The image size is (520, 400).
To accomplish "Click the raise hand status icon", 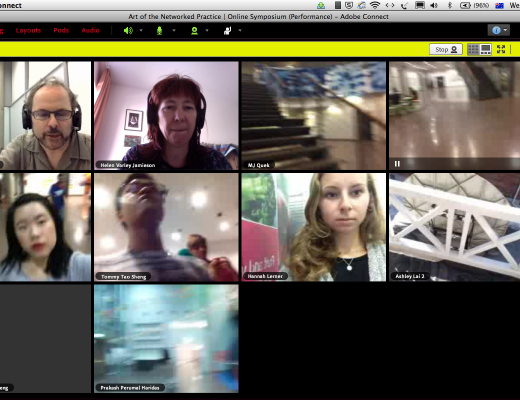I will [227, 31].
